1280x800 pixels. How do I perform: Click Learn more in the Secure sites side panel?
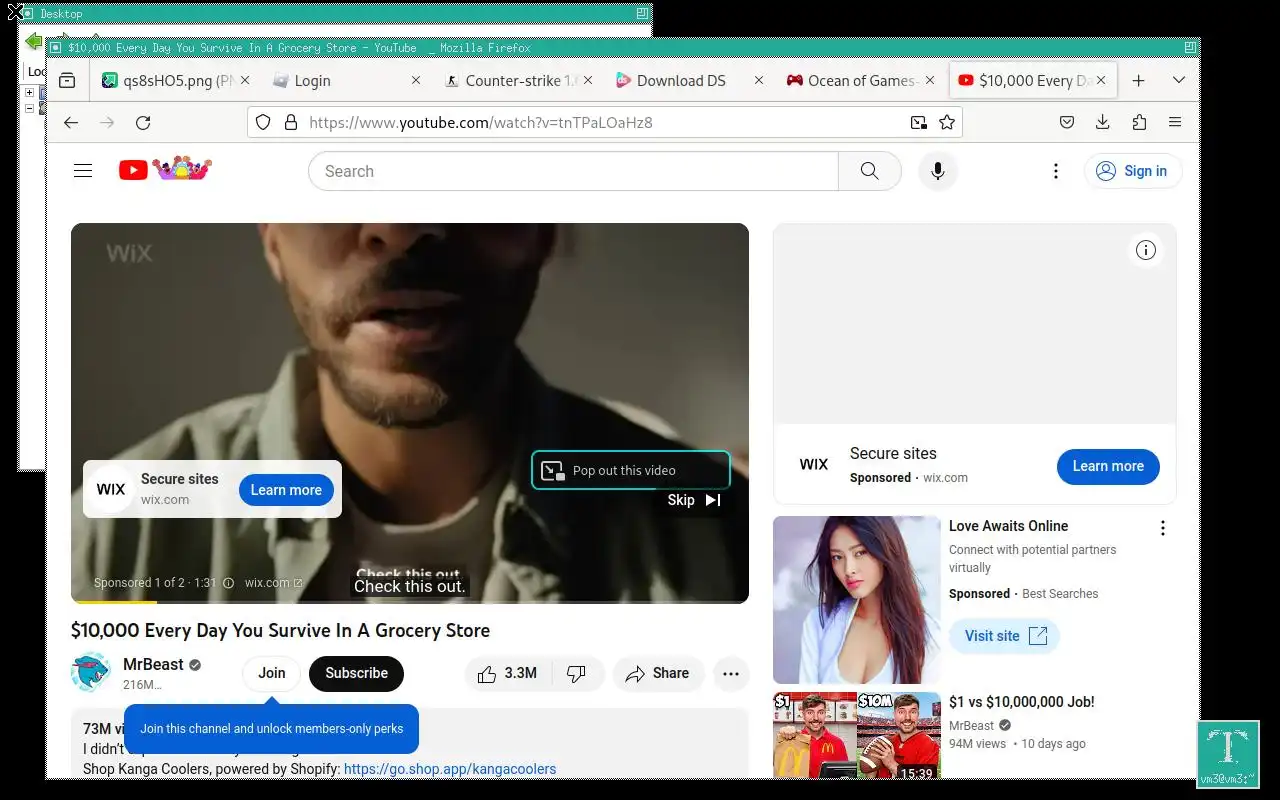pos(1108,466)
